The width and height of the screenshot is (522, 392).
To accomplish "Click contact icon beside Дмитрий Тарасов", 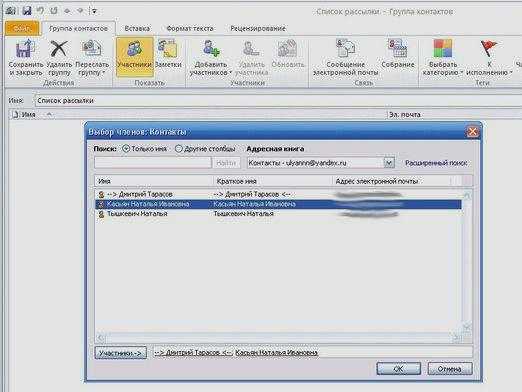I will coord(101,194).
